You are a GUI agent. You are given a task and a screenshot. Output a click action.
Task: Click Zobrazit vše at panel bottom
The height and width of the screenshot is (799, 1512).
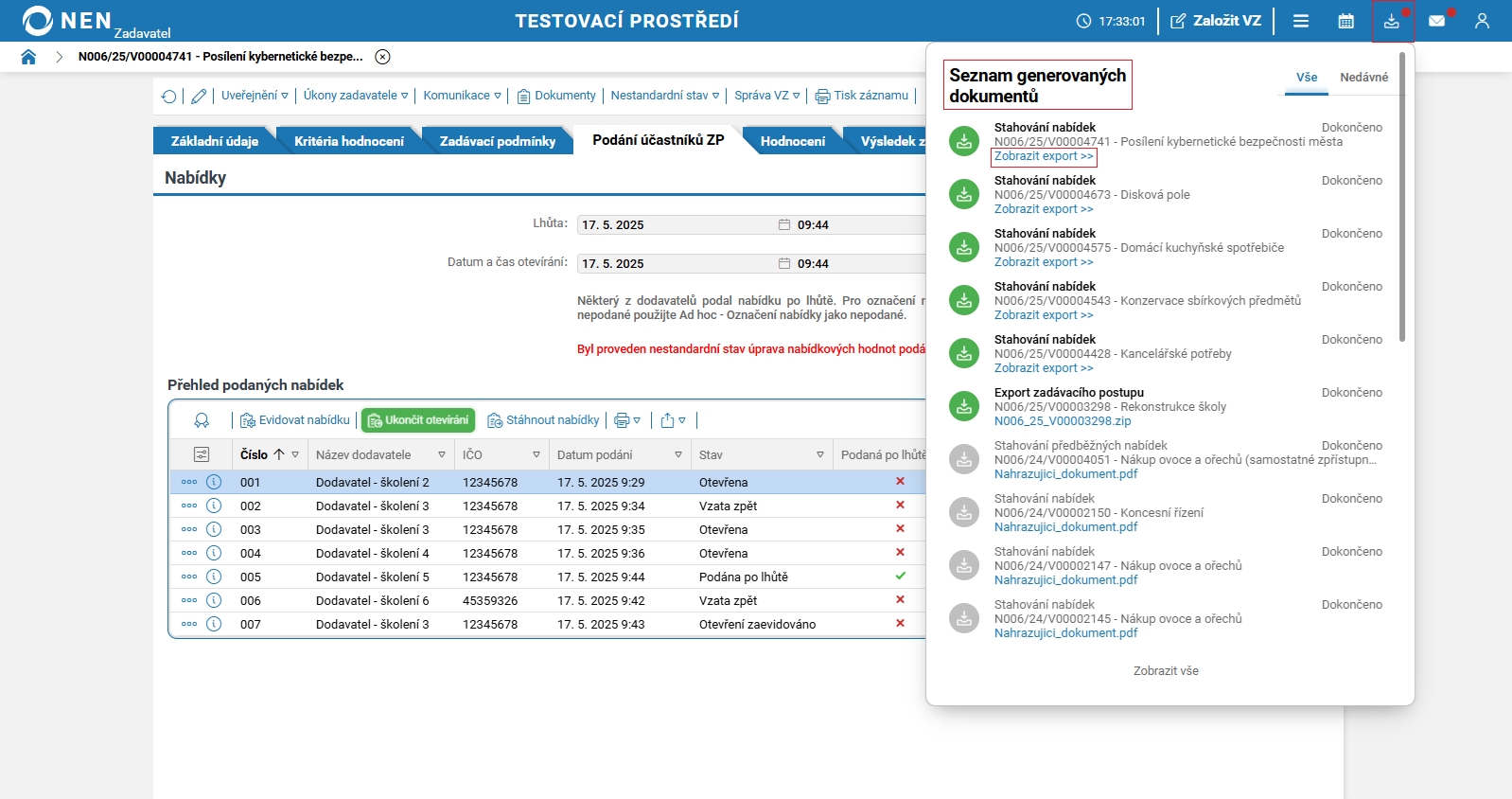point(1166,671)
